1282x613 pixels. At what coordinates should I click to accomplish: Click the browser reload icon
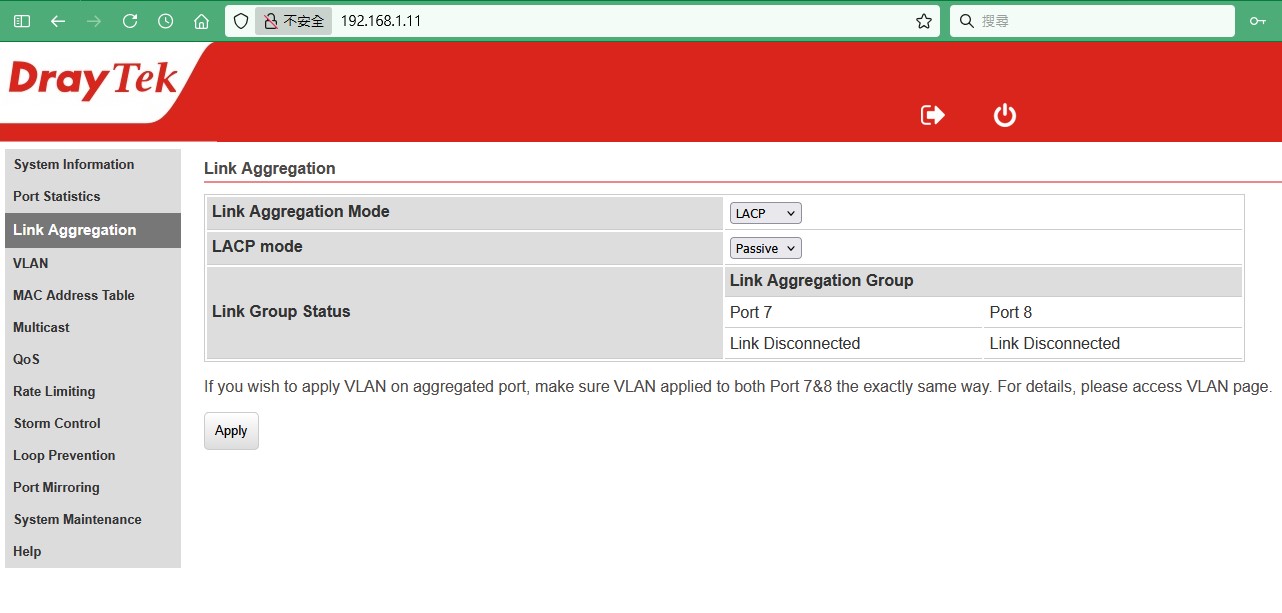click(130, 21)
